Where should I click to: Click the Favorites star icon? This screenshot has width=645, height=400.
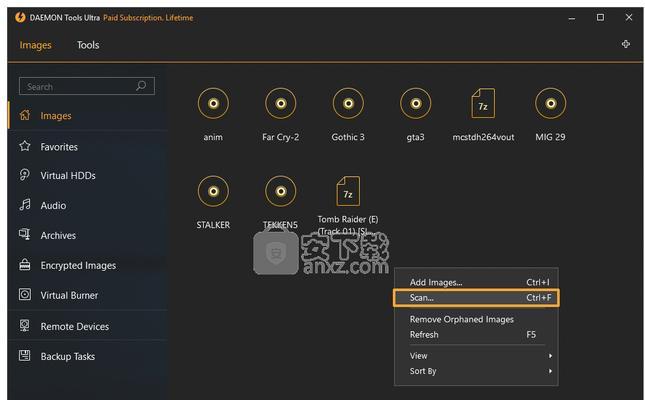click(x=25, y=146)
